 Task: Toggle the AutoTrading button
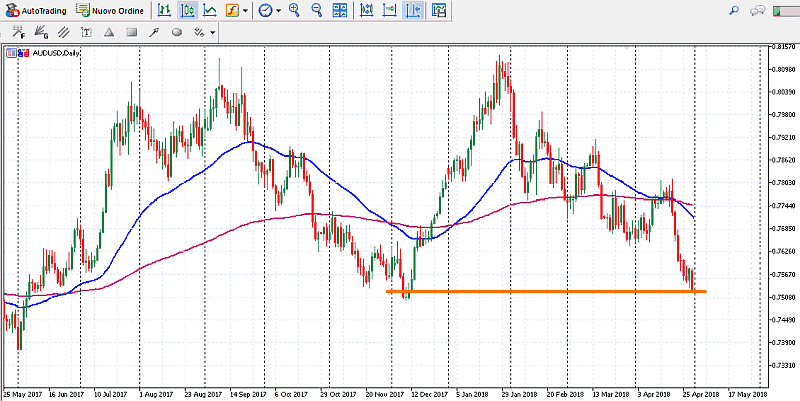[33, 10]
